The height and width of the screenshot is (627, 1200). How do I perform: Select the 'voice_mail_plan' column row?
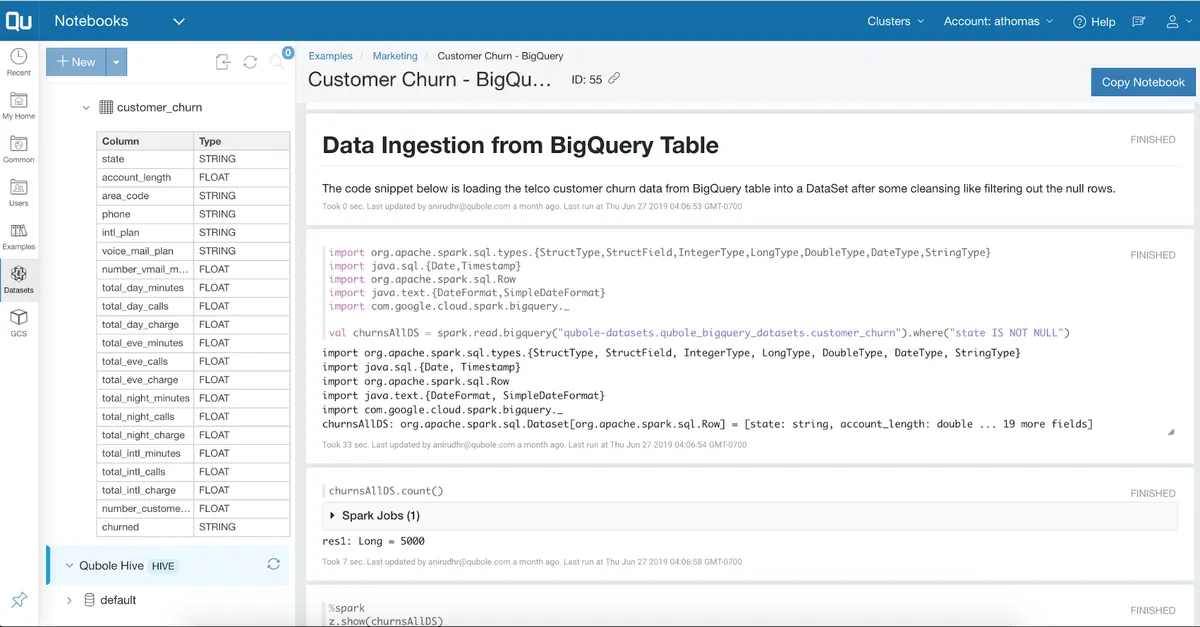point(193,251)
